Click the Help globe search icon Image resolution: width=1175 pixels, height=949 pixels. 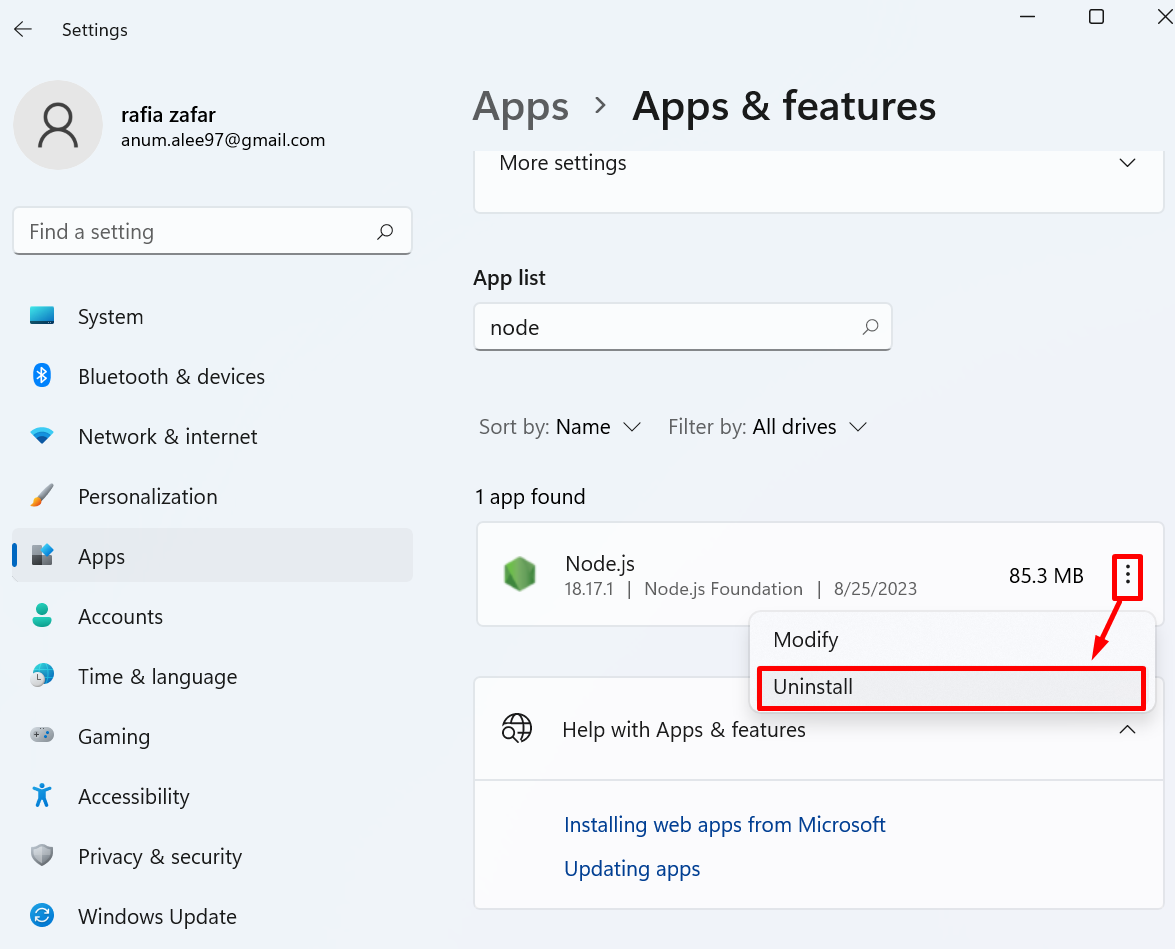517,729
